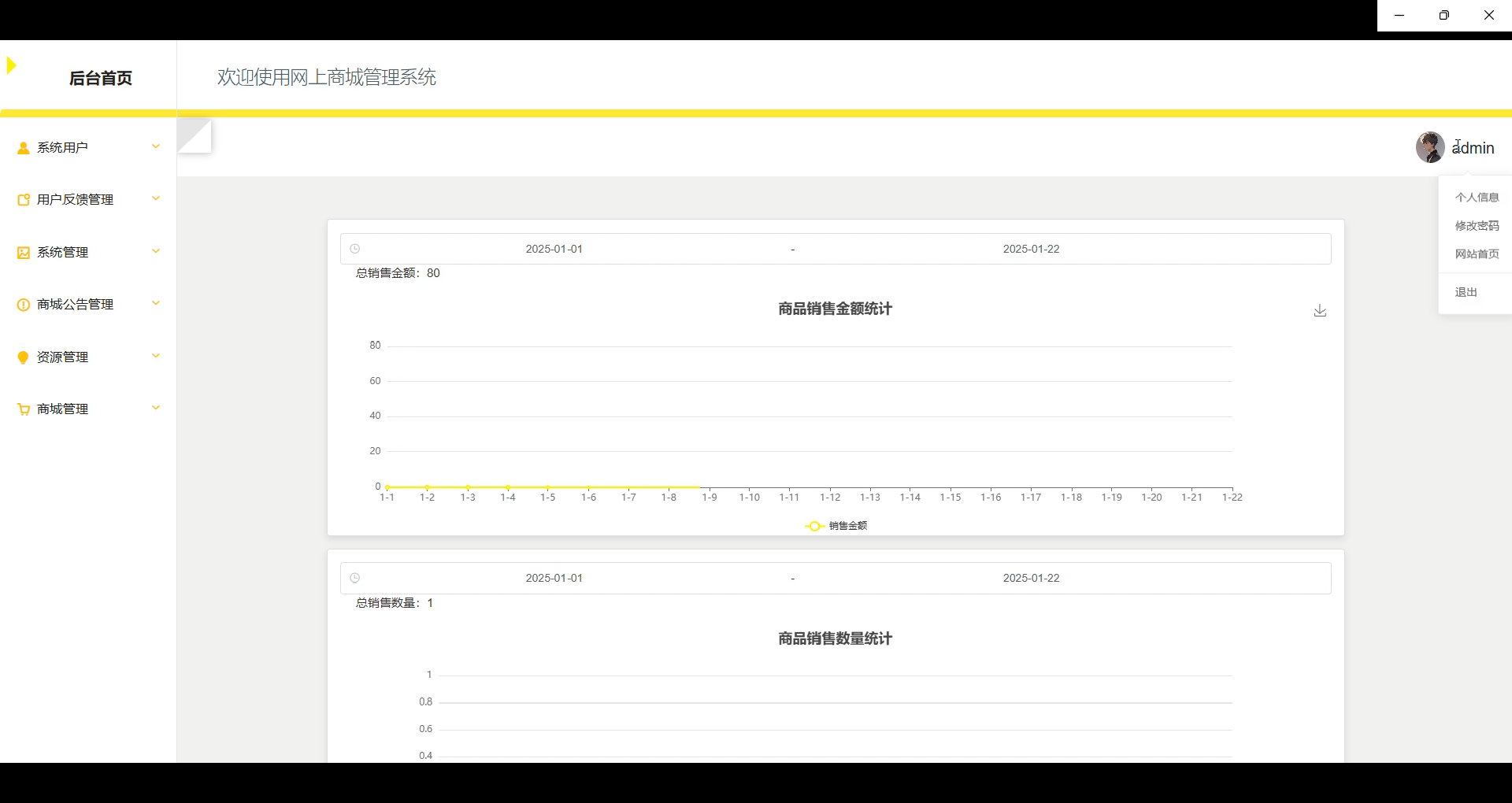Open the 商城管理 sidebar menu
1512x803 pixels.
click(x=88, y=409)
